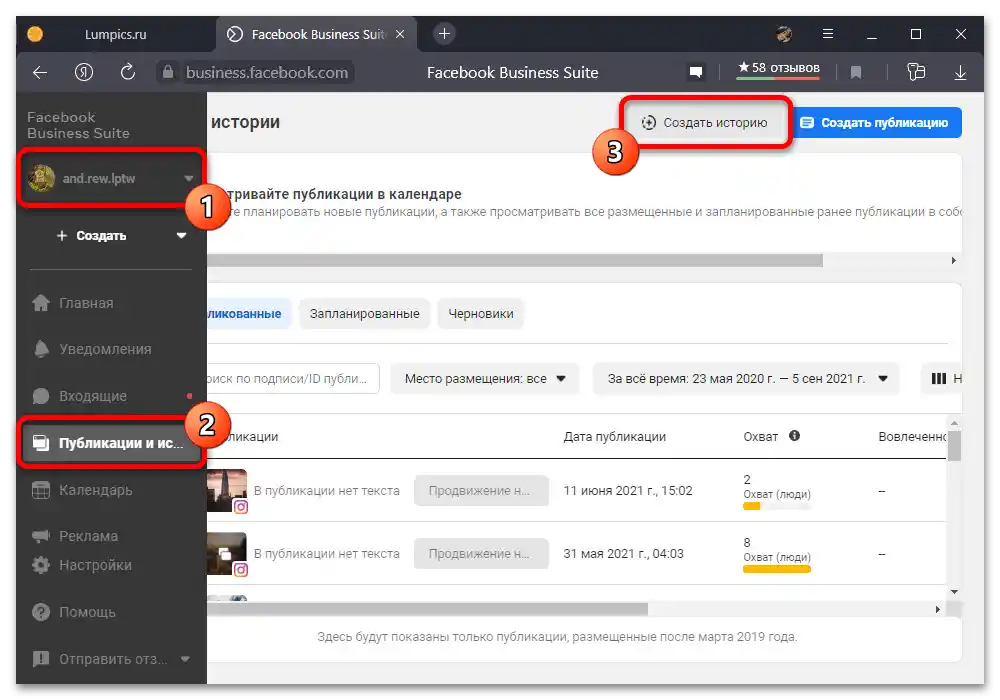Click the banner horizontal scrollbar

click(x=514, y=261)
